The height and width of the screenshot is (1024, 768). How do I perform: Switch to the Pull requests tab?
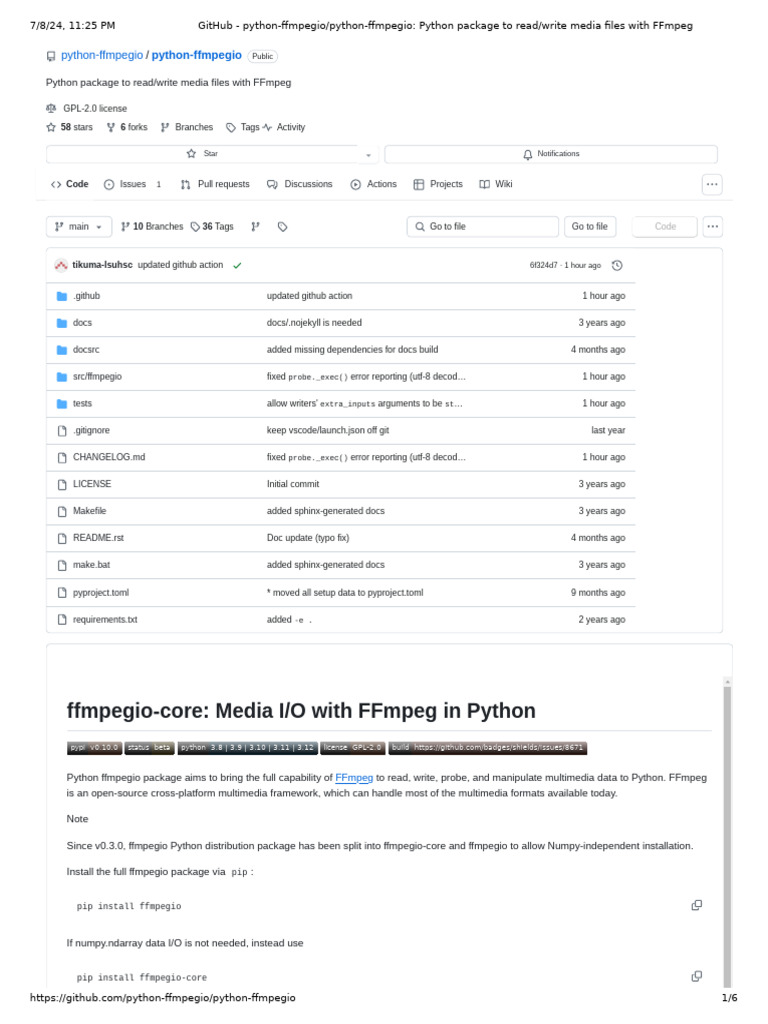[215, 184]
